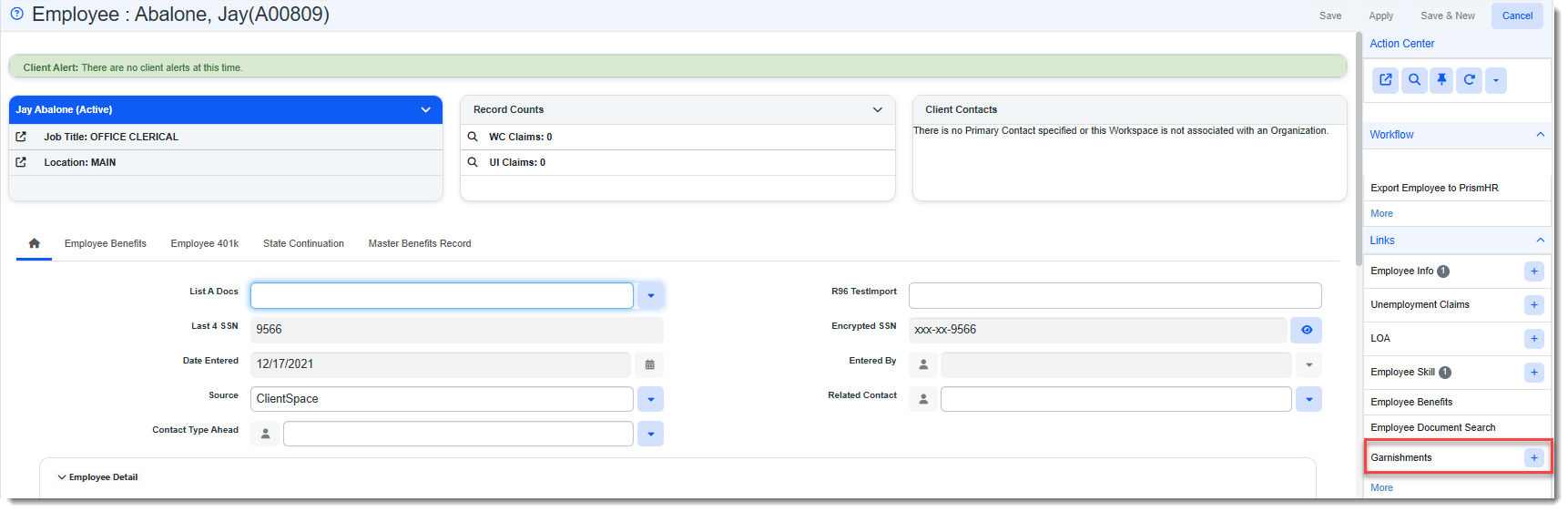The height and width of the screenshot is (512, 1568).
Task: Add a new Garnishments record
Action: [x=1533, y=457]
